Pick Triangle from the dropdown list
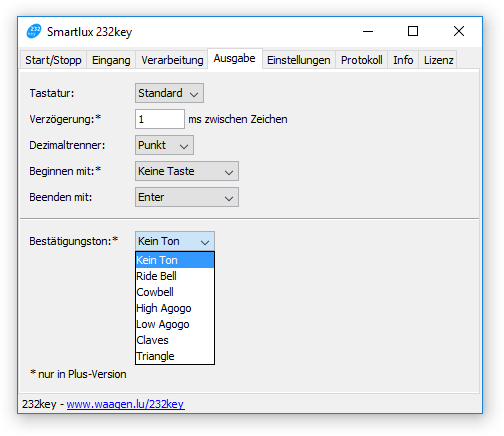504x436 pixels. pyautogui.click(x=175, y=356)
